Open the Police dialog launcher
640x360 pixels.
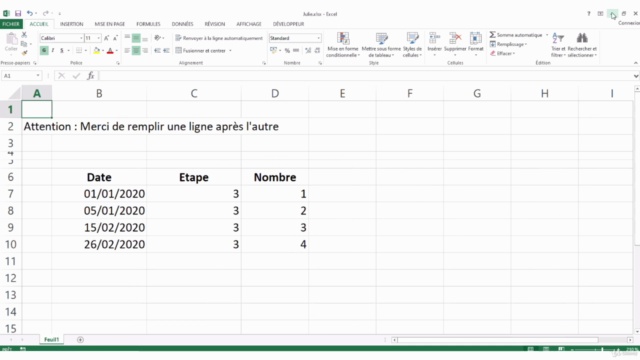coord(118,63)
